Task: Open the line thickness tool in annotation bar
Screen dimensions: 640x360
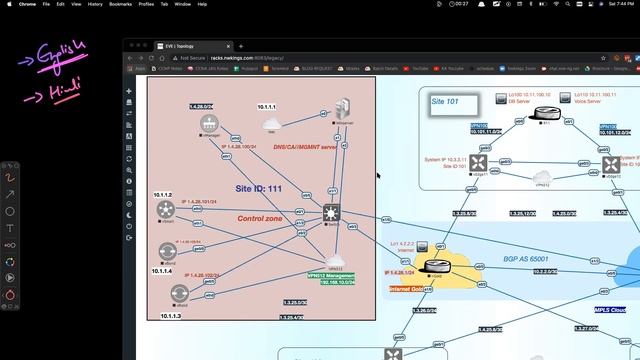Action: (10, 245)
